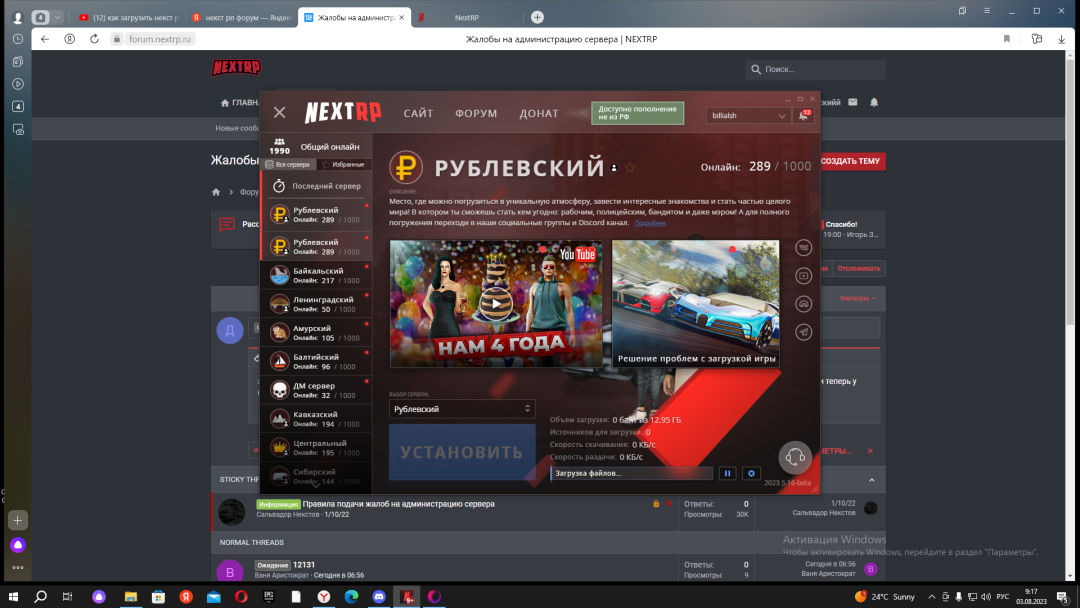Play the НАМ 4 ГОДА video thumbnail

(495, 303)
